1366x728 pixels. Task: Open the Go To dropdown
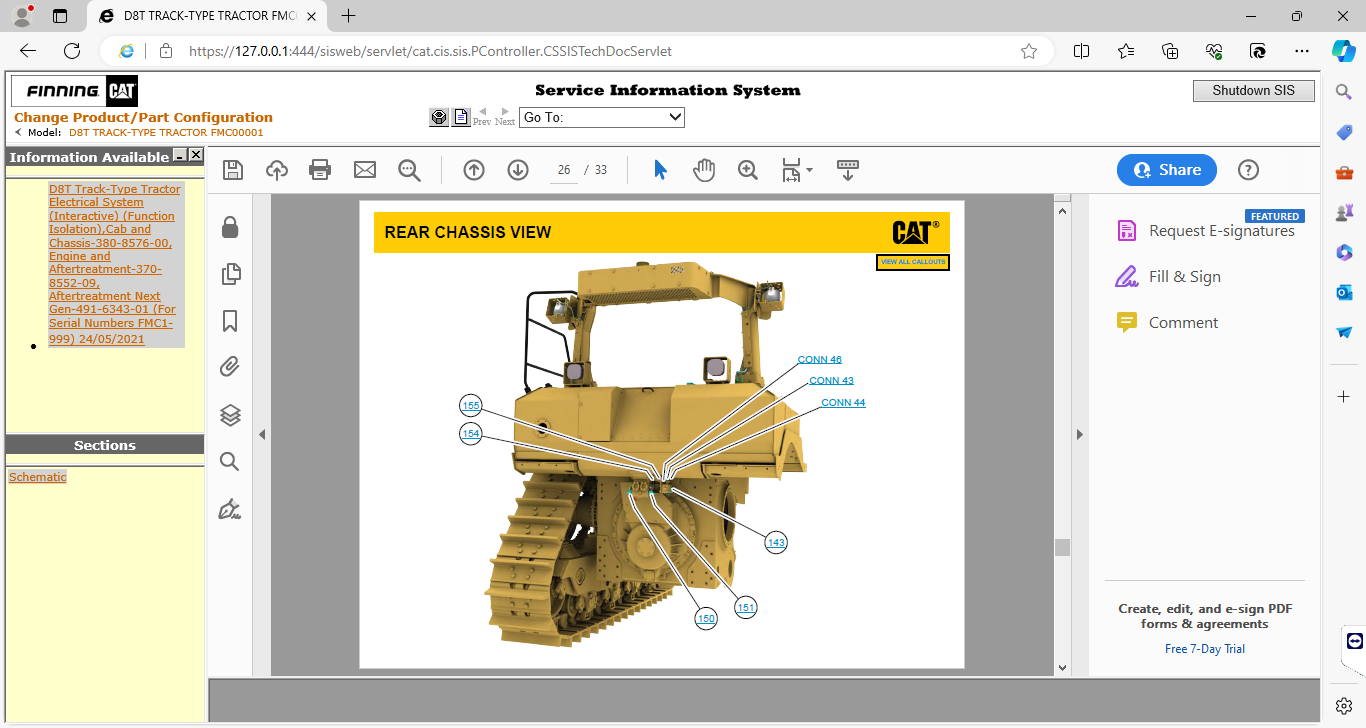(602, 117)
